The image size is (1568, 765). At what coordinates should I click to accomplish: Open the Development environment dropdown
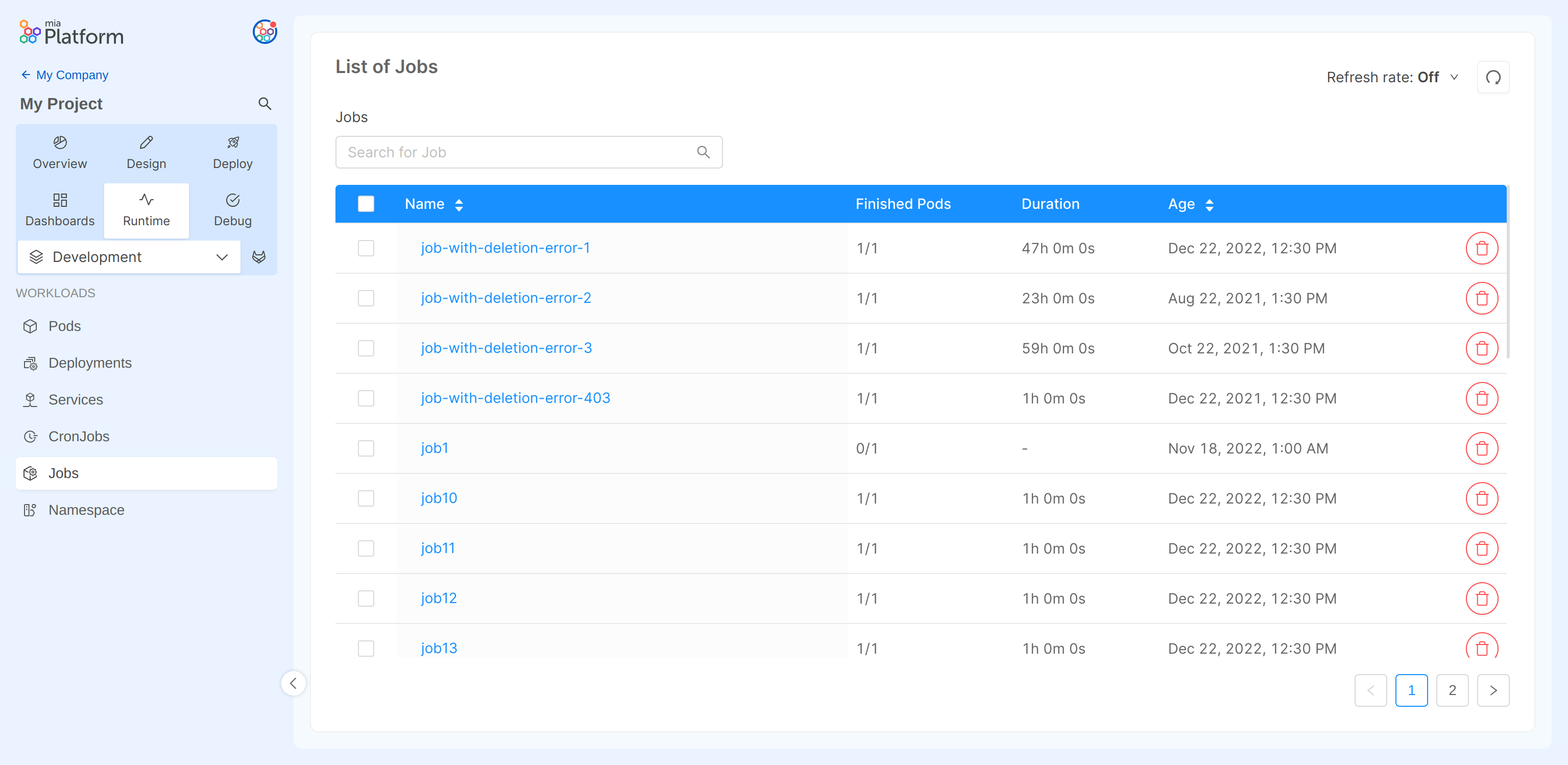click(x=129, y=257)
